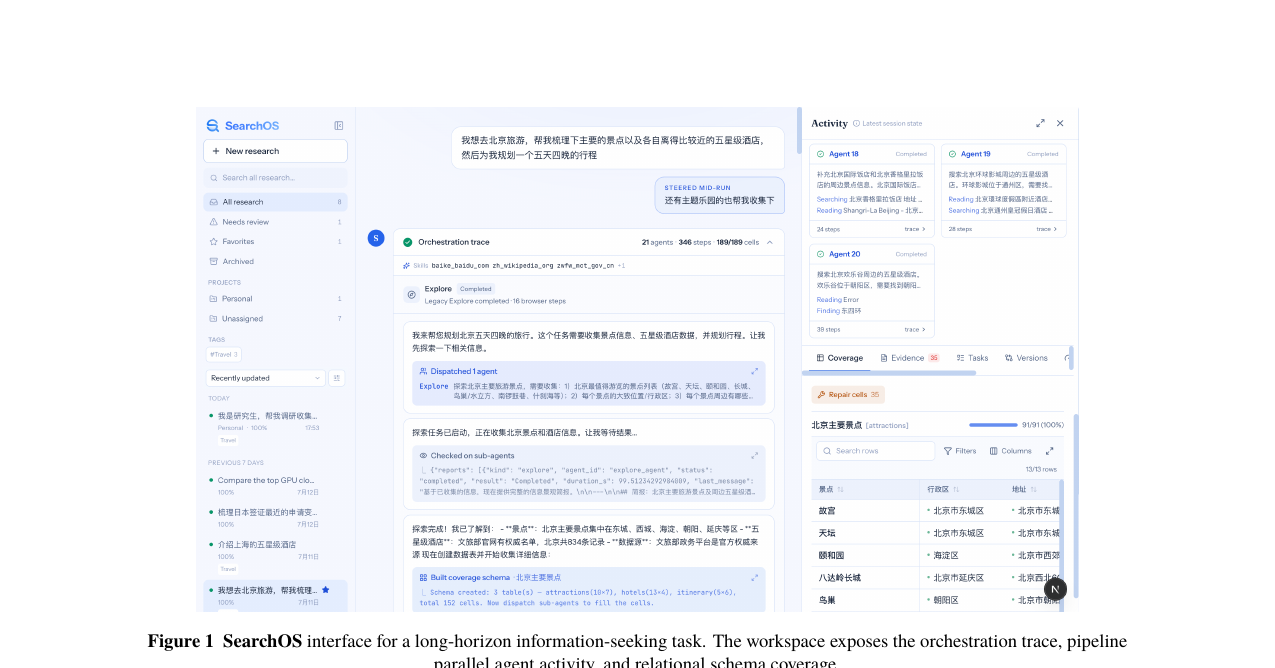Select the 故宫 table cell

[x=865, y=511]
